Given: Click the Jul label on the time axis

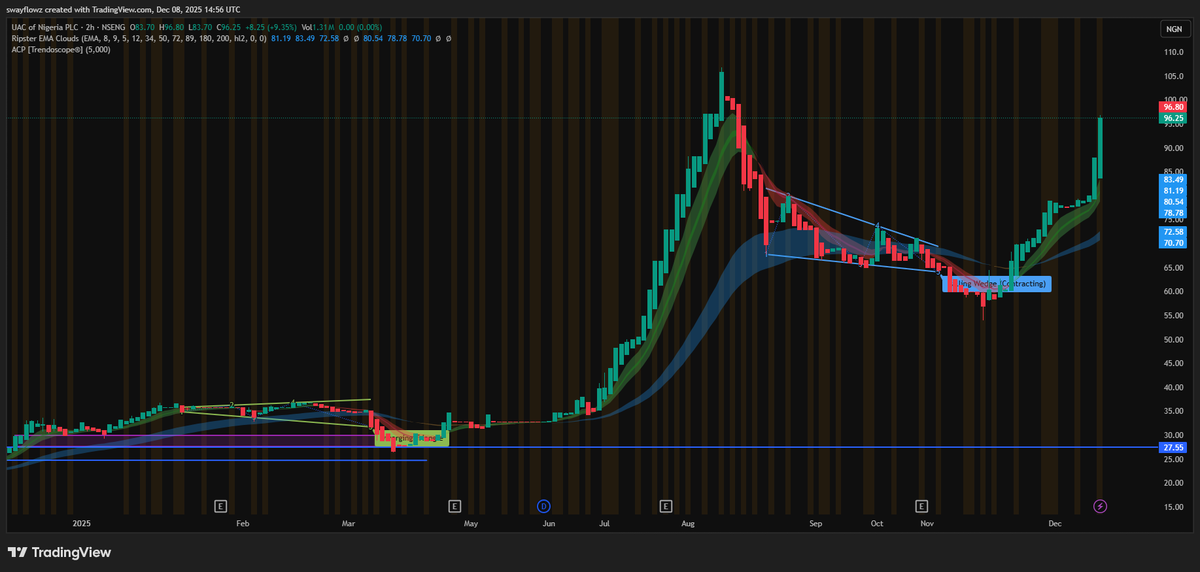Looking at the screenshot, I should (604, 523).
